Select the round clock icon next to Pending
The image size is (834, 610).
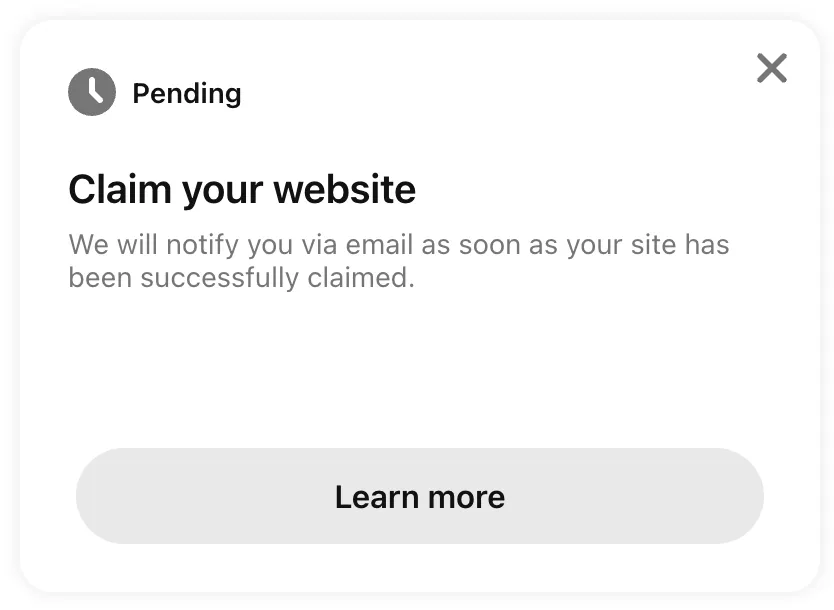92,93
